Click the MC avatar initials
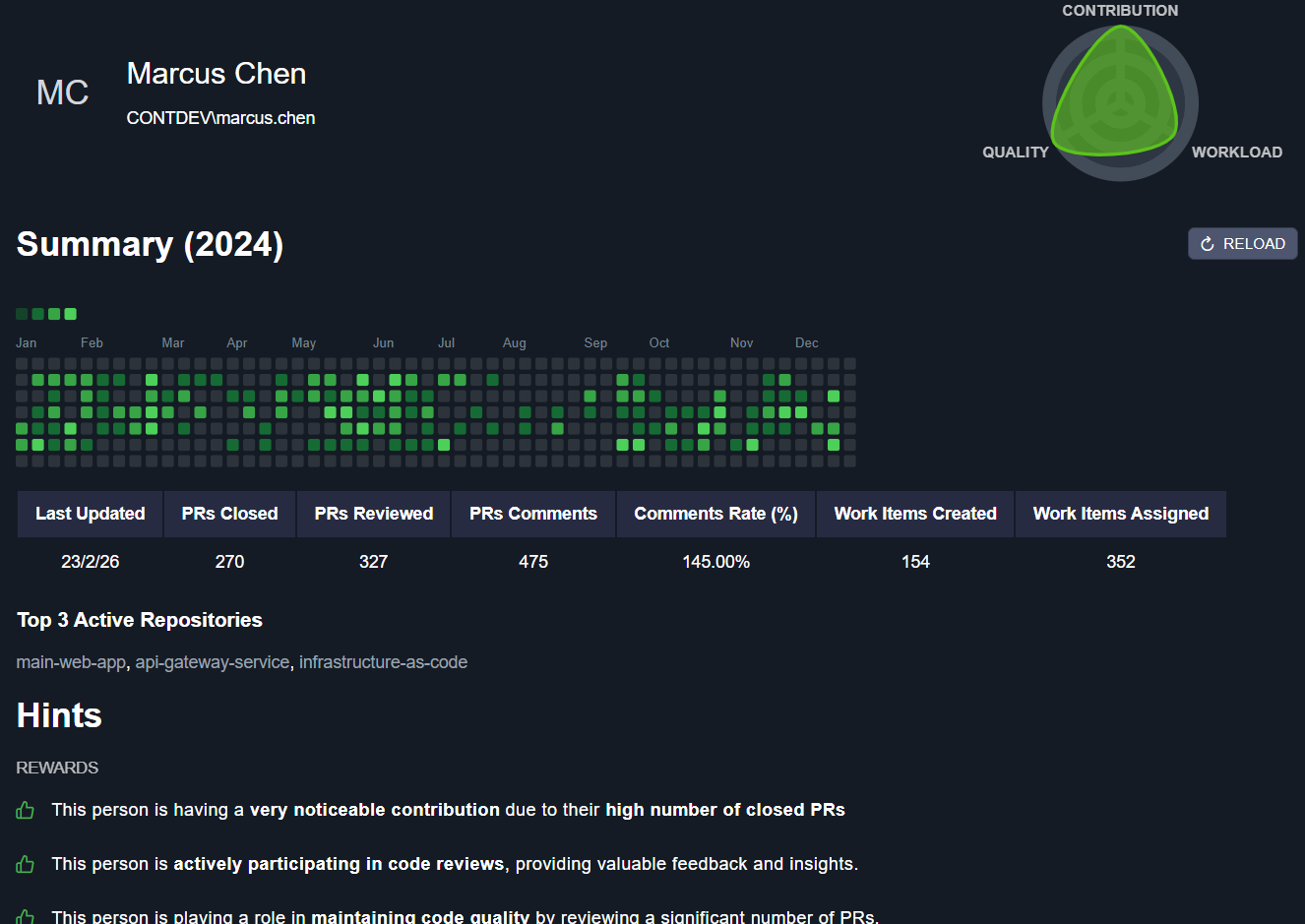Screen dimensions: 1305x924 pos(62,92)
